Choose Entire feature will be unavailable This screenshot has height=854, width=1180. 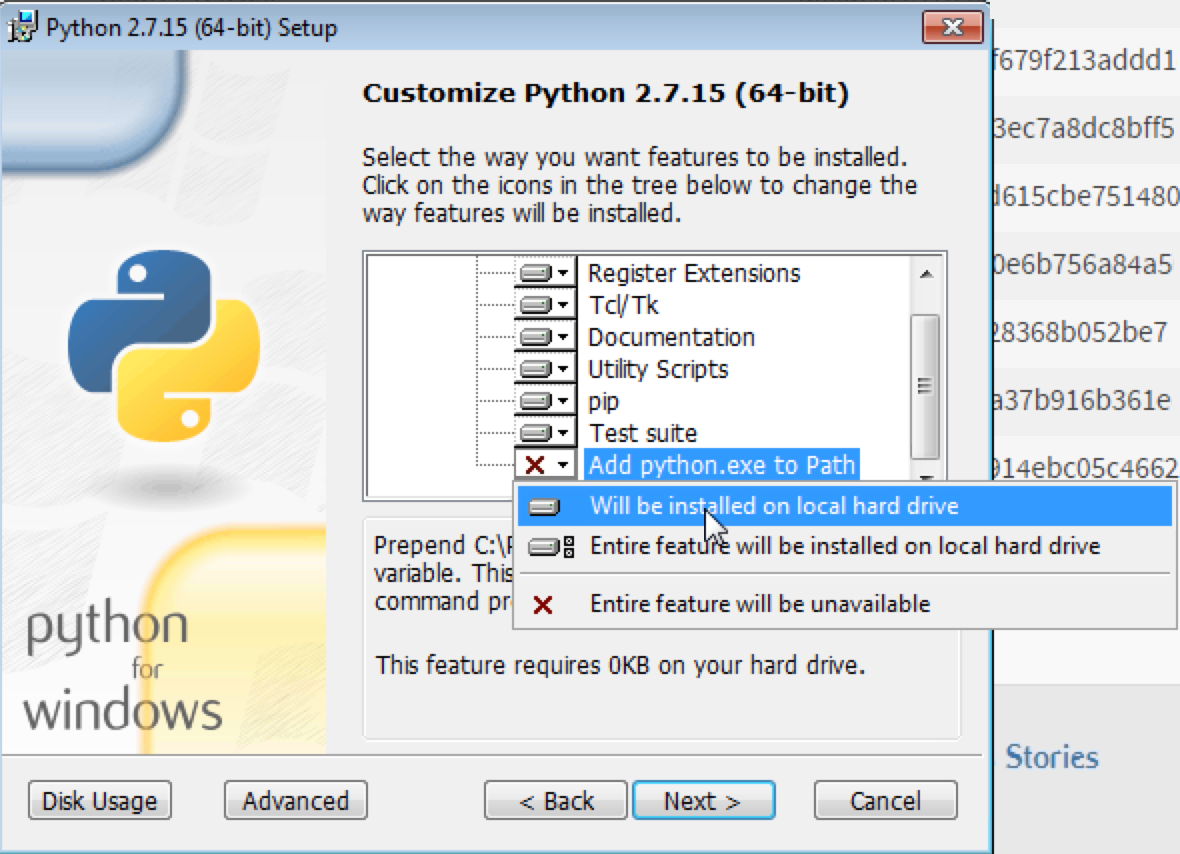tap(844, 603)
